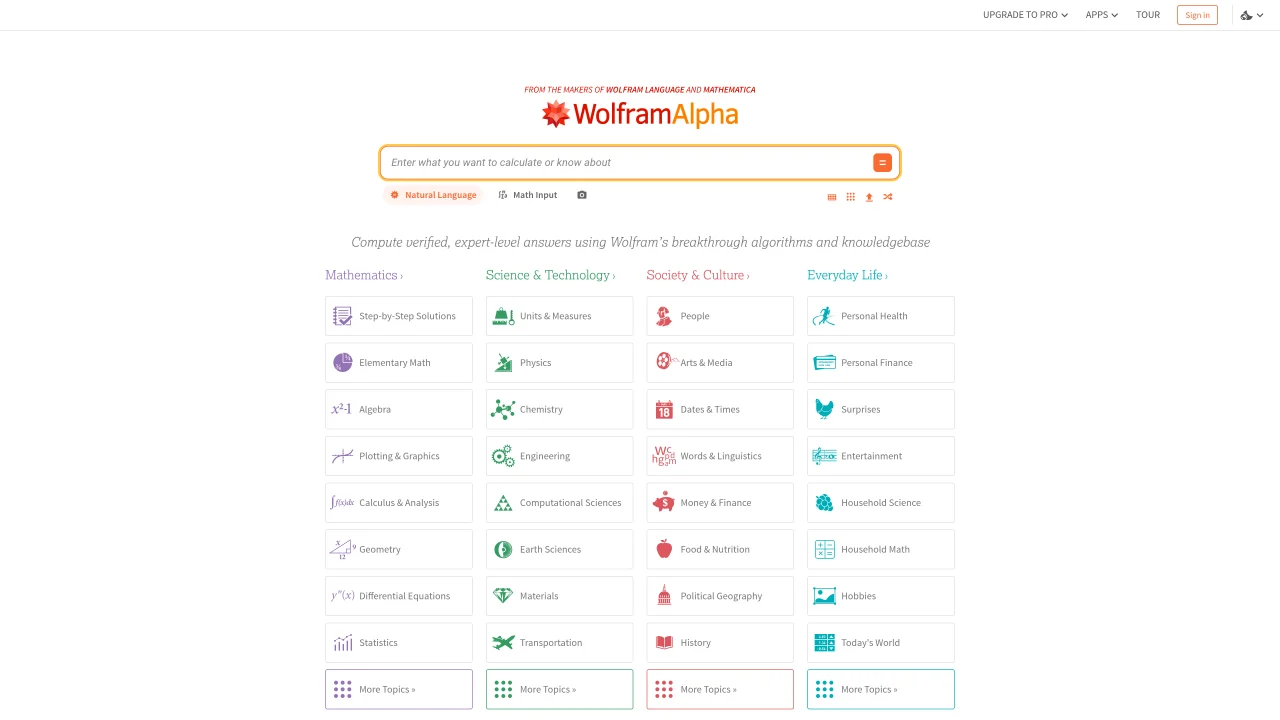
Task: Click the Food & Nutrition apple icon
Action: point(664,549)
